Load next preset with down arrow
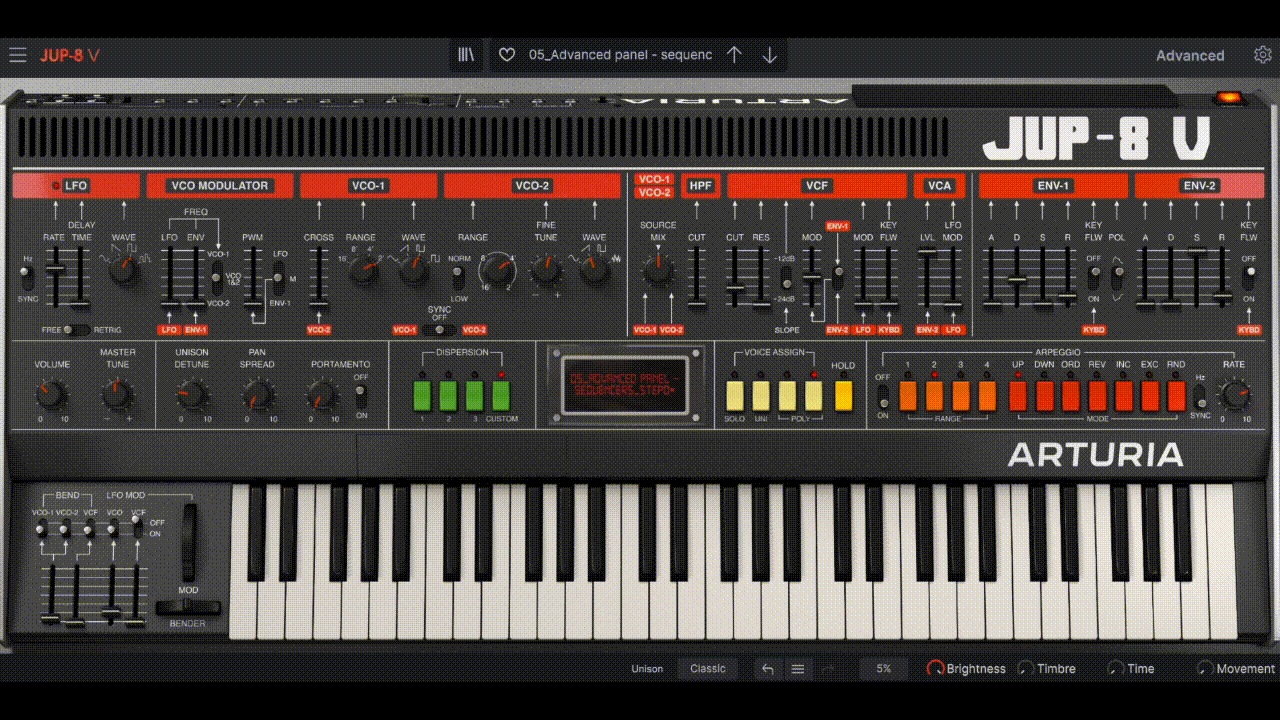Viewport: 1280px width, 720px height. pyautogui.click(x=769, y=55)
